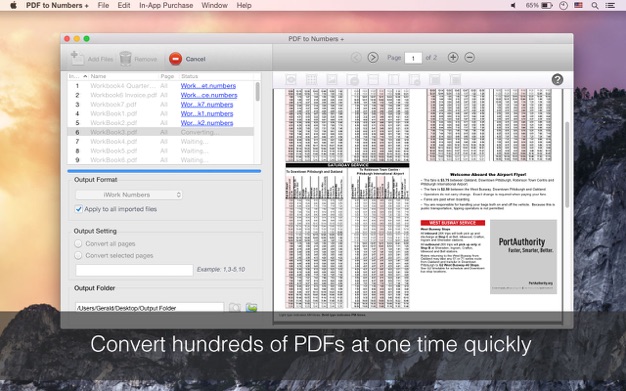Cancel the conversion with the red icon
The image size is (626, 391).
(175, 59)
